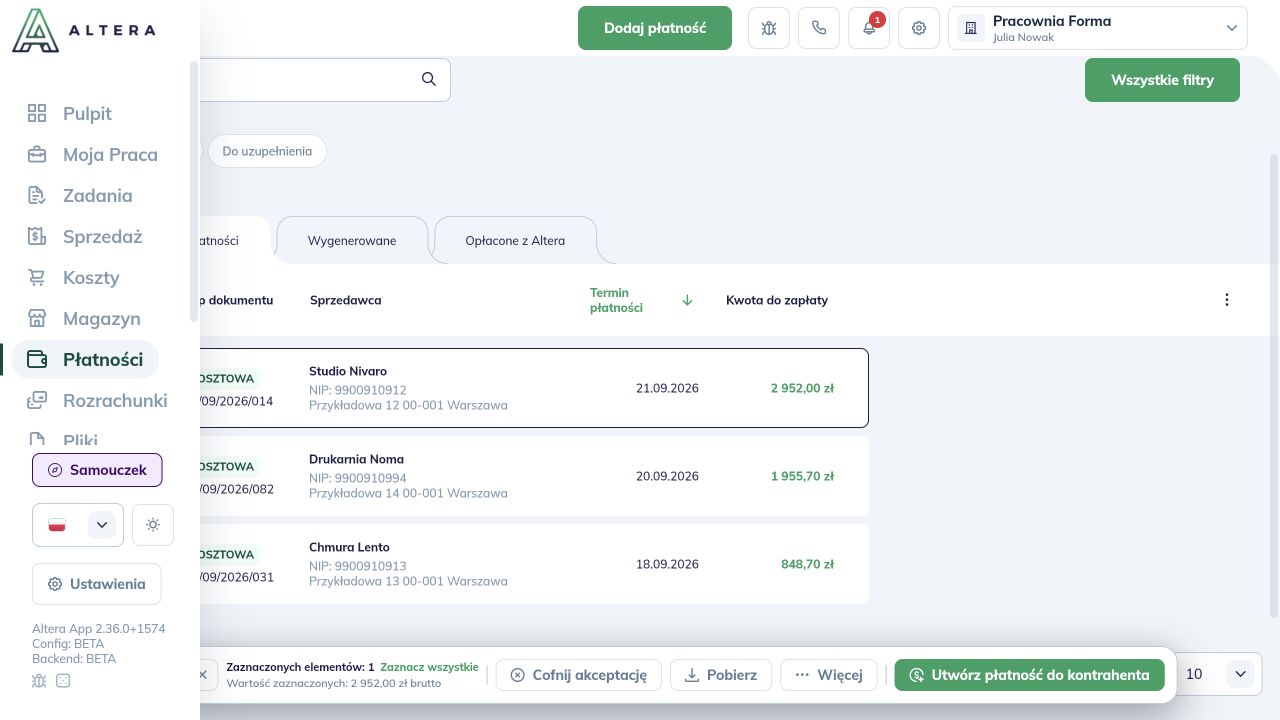The height and width of the screenshot is (720, 1280).
Task: Click the phone contact icon
Action: pos(819,28)
